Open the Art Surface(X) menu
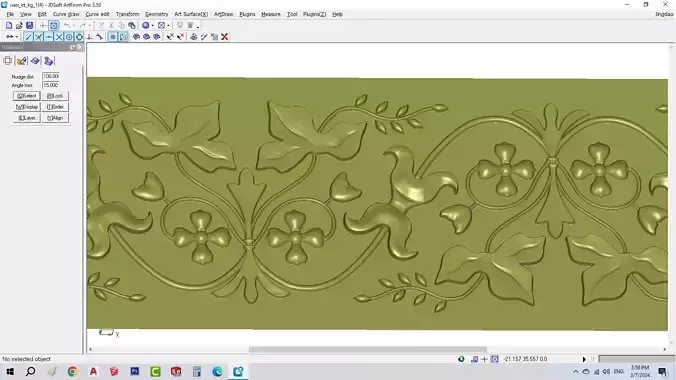676x380 pixels. [191, 14]
